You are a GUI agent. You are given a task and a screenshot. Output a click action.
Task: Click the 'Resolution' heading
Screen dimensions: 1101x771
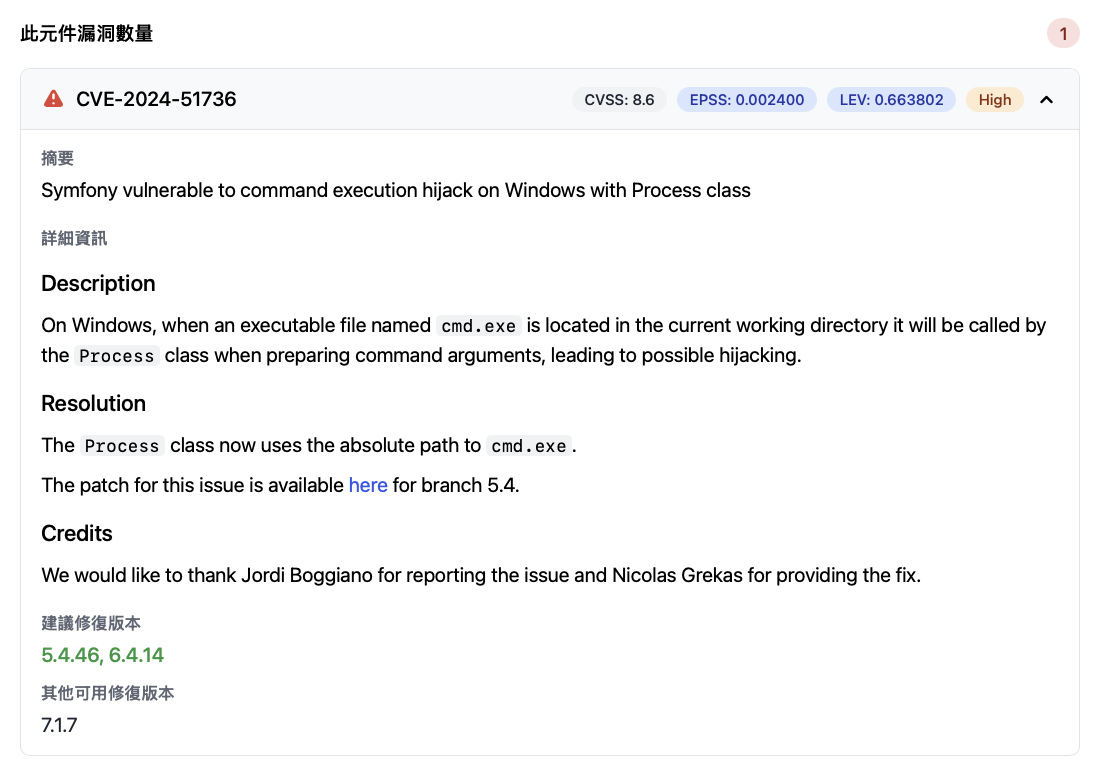93,403
